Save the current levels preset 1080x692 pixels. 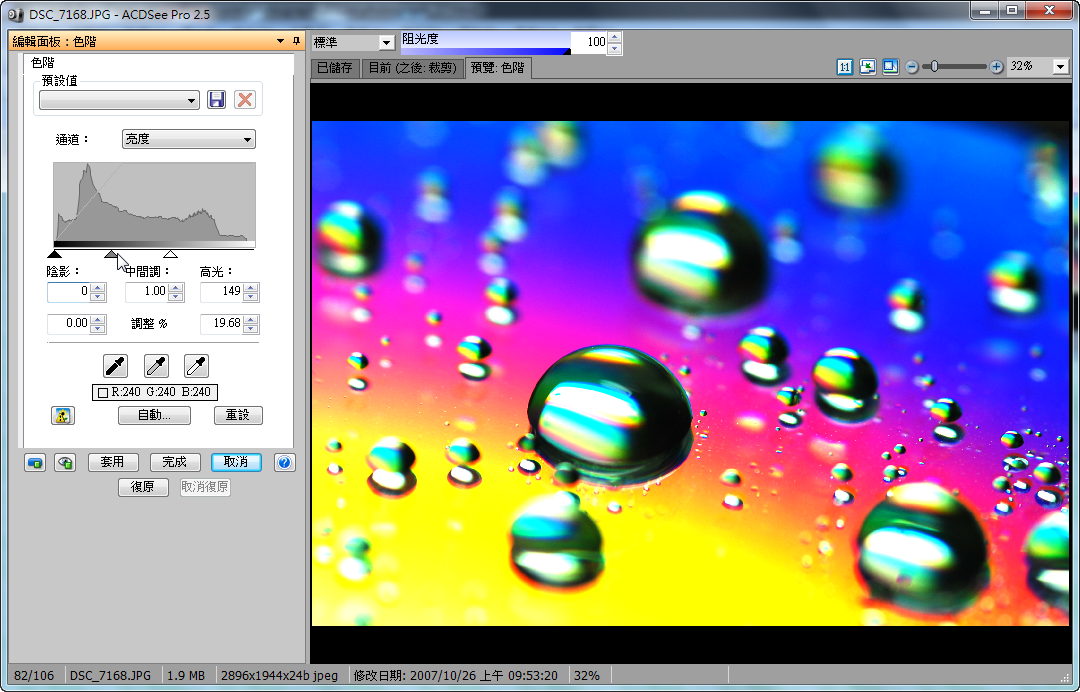pos(217,100)
